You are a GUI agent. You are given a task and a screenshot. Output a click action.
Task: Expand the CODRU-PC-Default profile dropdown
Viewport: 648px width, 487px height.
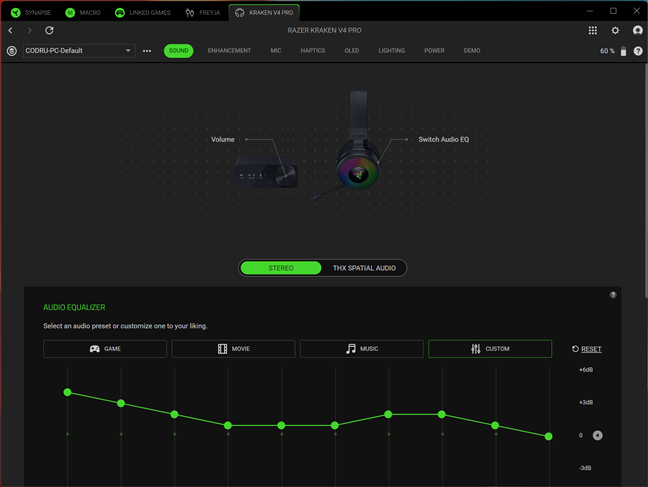(x=128, y=51)
